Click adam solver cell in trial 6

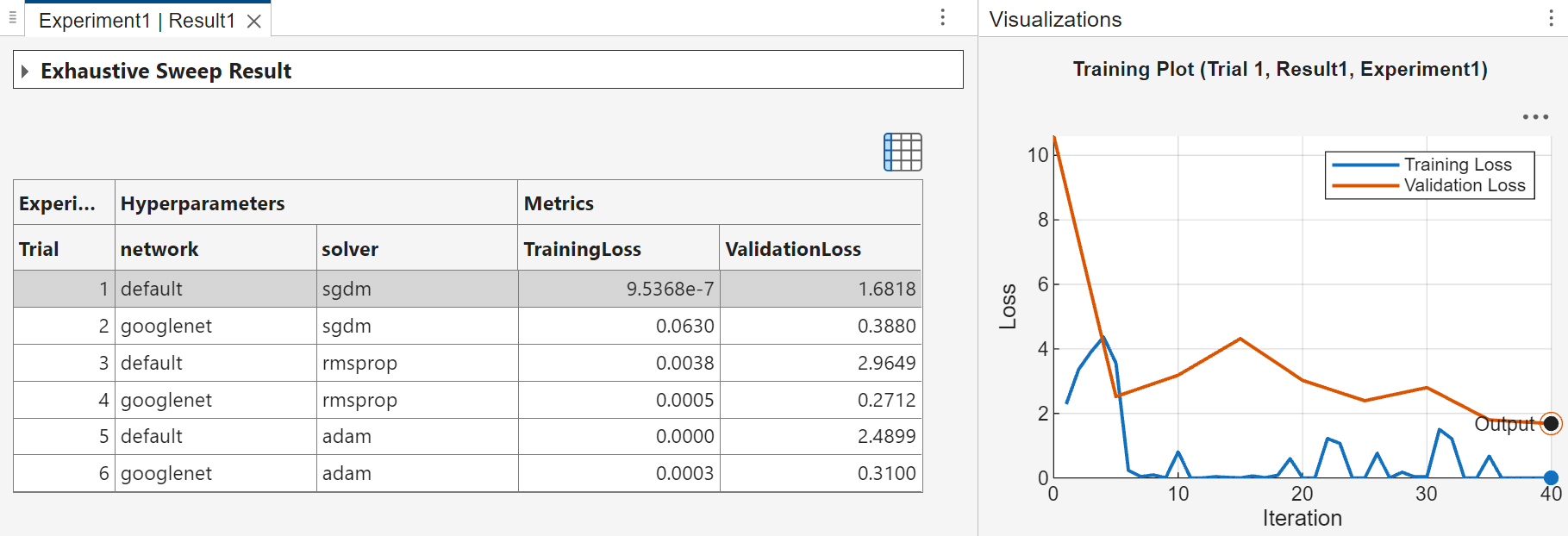417,473
